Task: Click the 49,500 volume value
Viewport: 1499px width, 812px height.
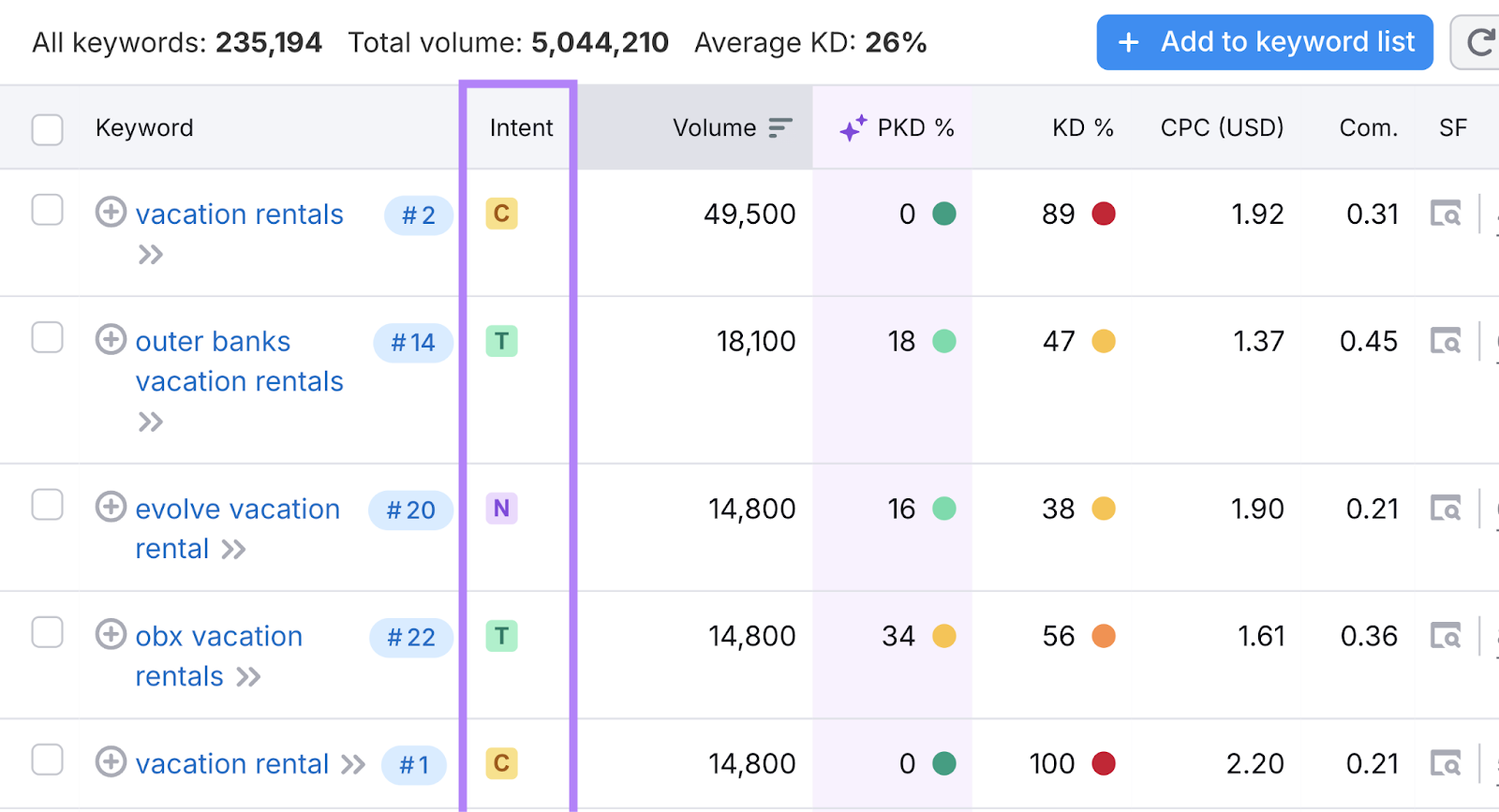Action: tap(749, 214)
